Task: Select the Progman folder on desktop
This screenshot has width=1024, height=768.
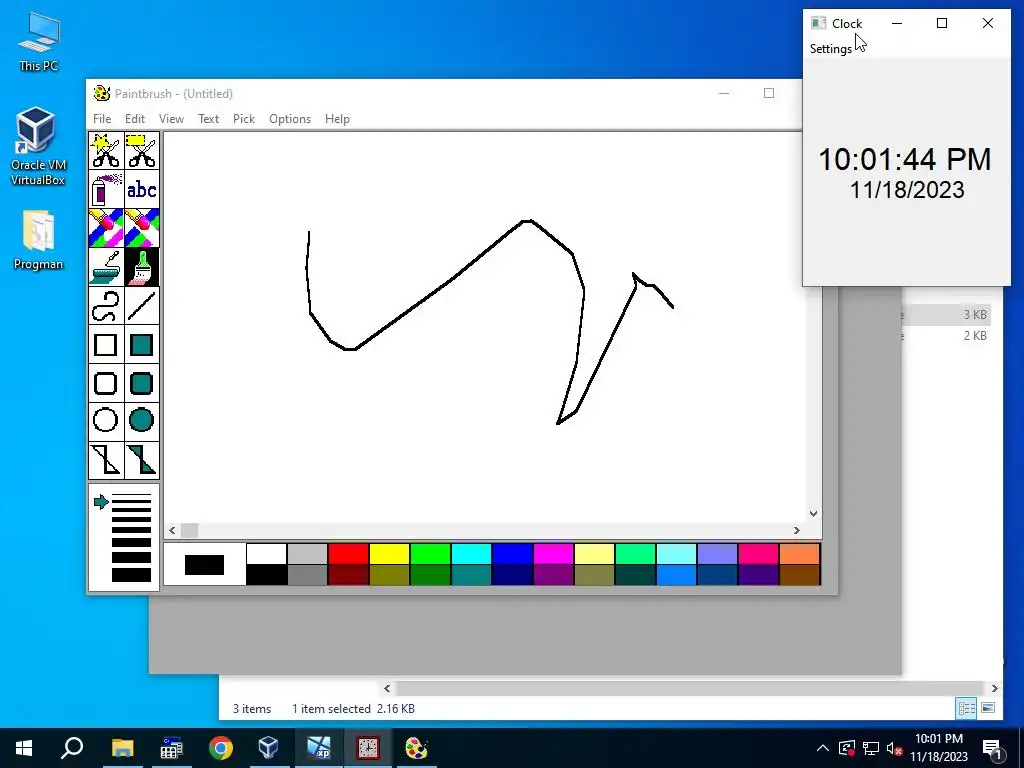Action: (x=39, y=240)
